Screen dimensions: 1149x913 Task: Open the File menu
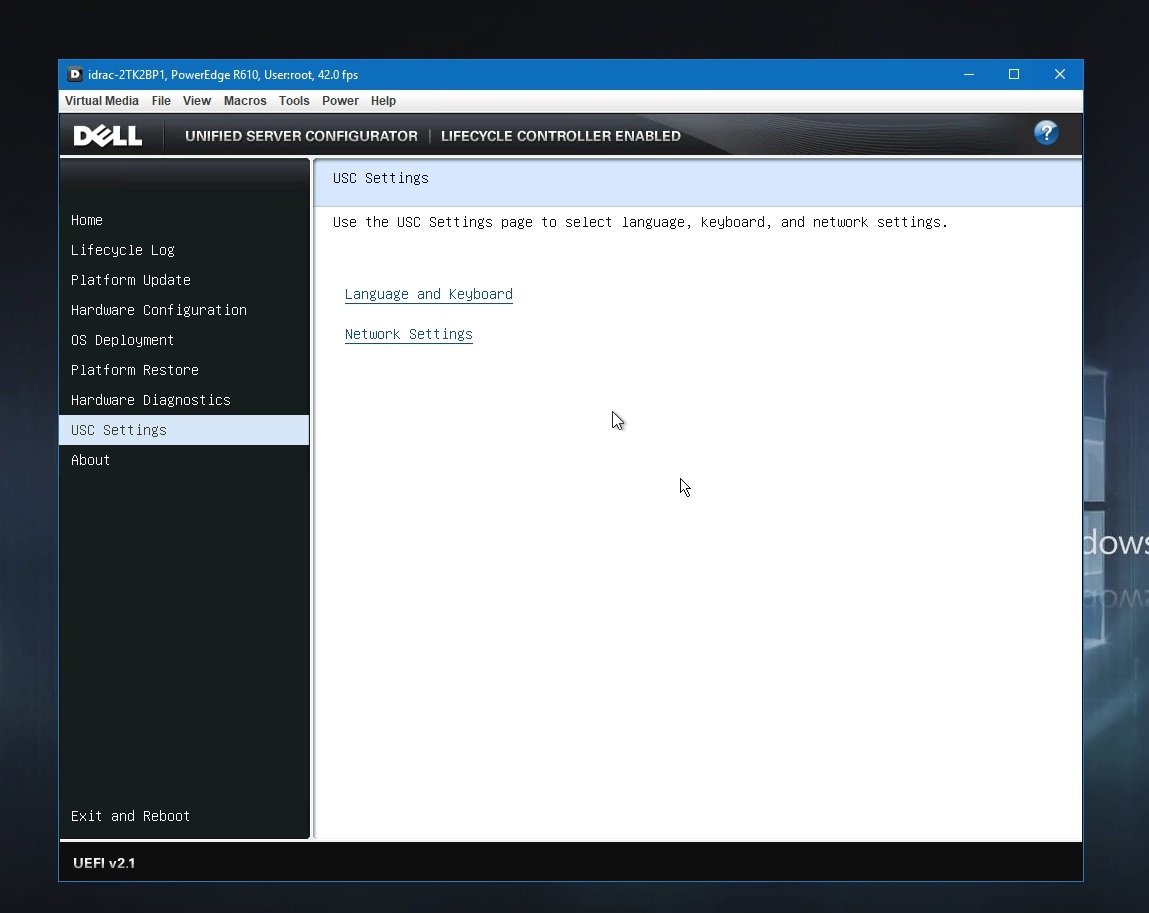pos(161,101)
